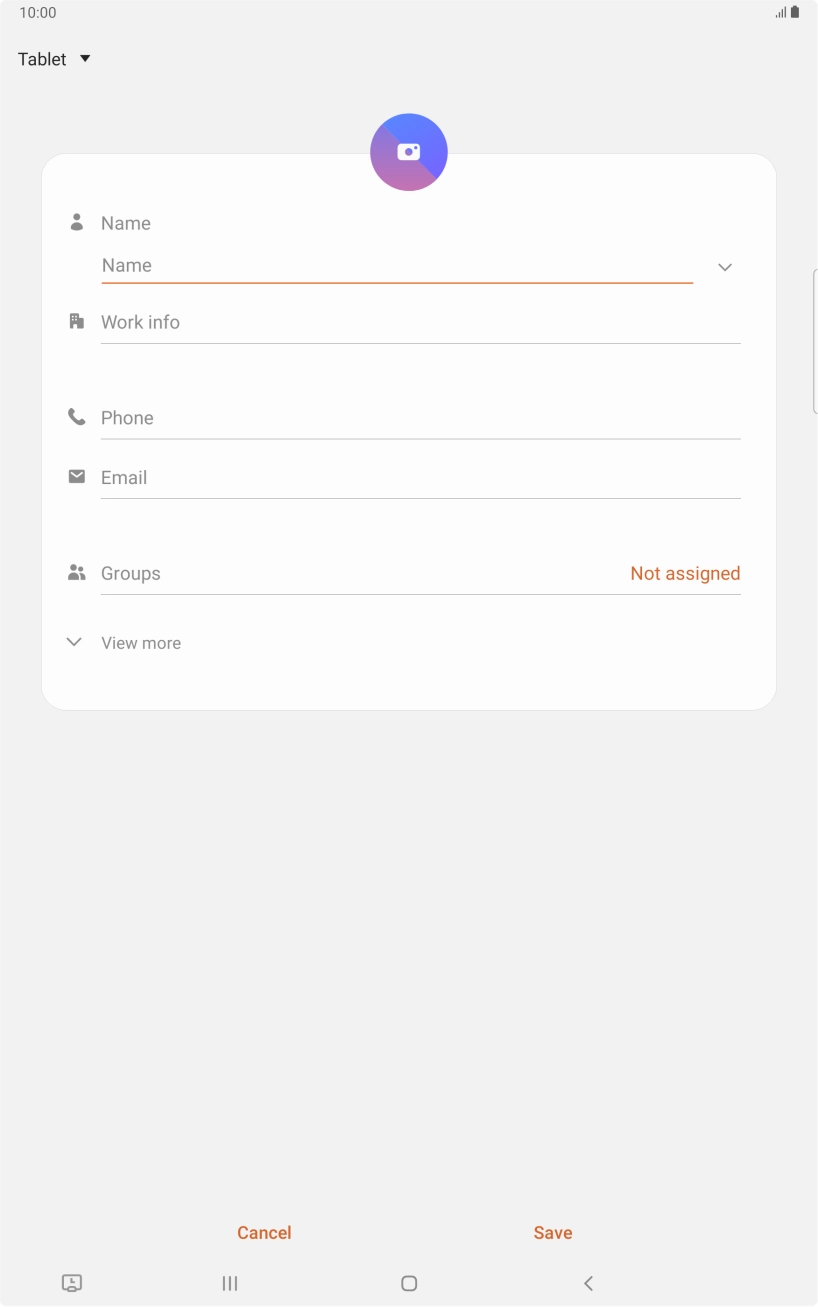Click the email envelope icon
The image size is (818, 1307).
pos(76,476)
